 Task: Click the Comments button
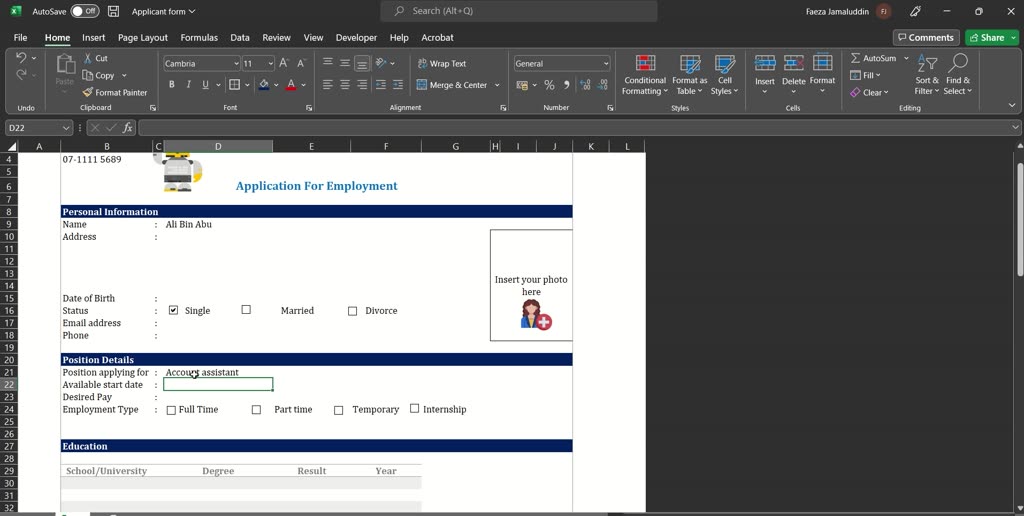926,37
